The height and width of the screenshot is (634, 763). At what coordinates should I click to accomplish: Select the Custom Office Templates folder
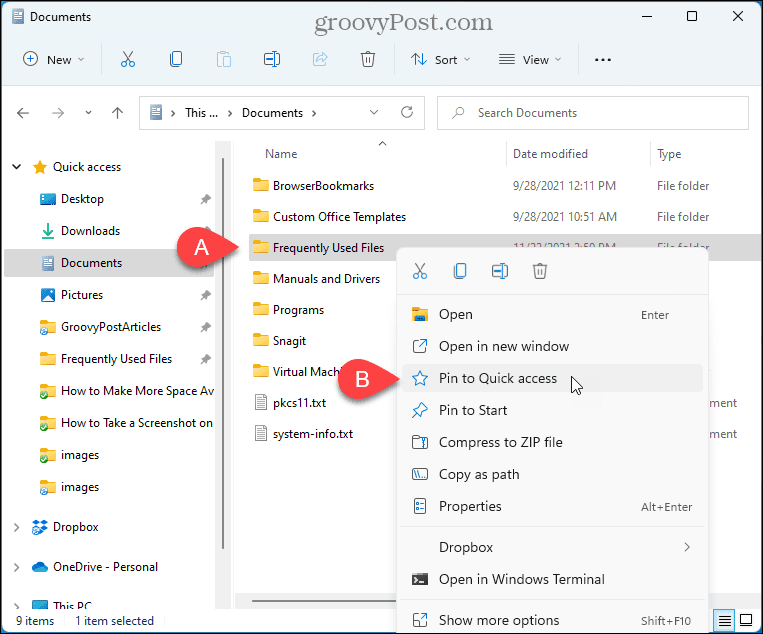[339, 217]
